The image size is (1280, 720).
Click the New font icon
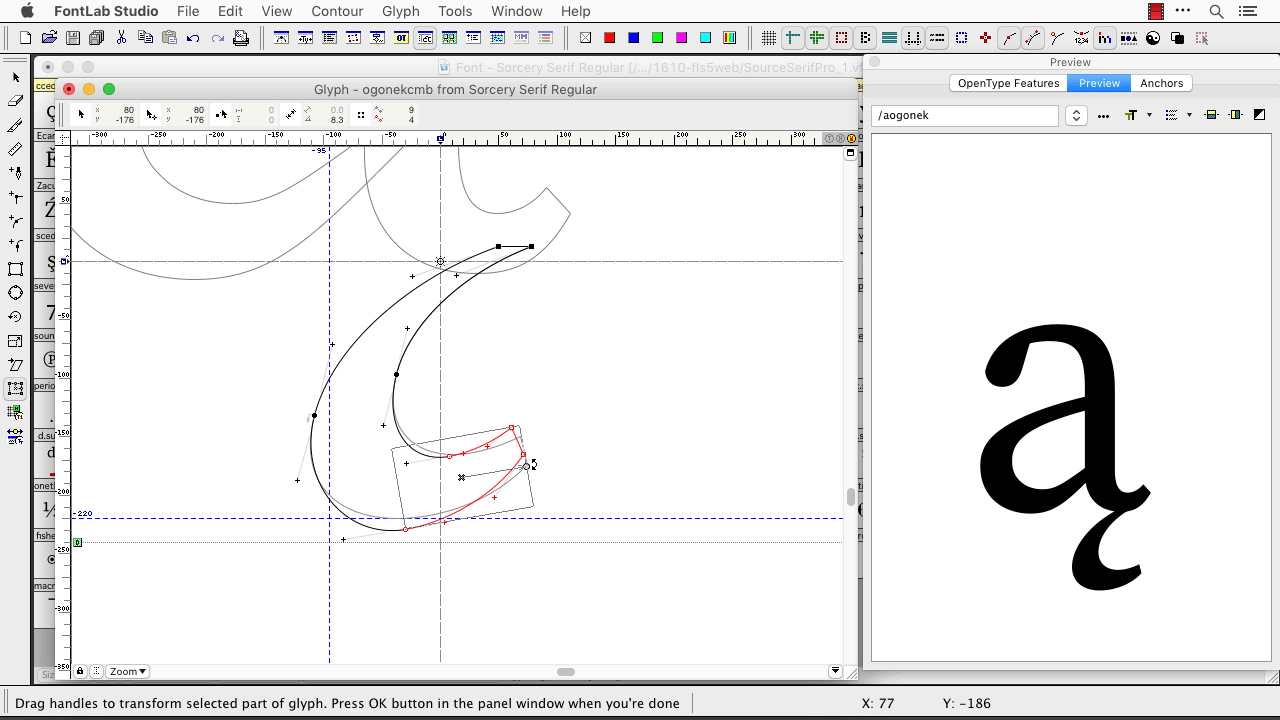point(26,38)
